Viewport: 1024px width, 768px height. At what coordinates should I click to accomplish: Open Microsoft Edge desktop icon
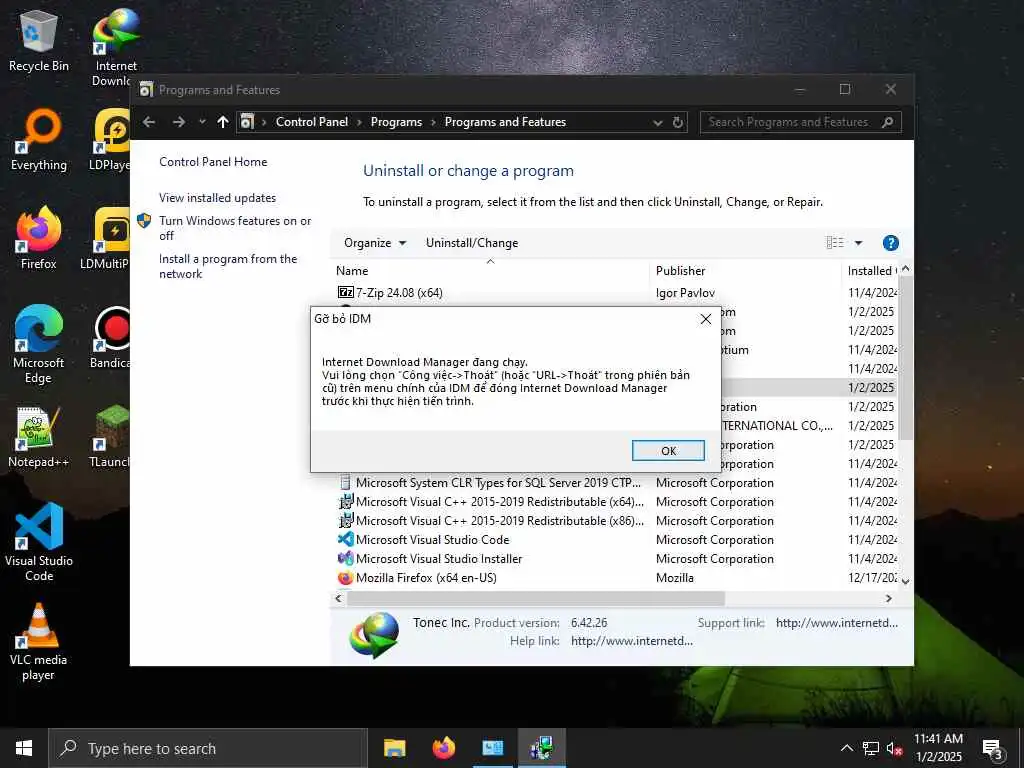[x=39, y=345]
